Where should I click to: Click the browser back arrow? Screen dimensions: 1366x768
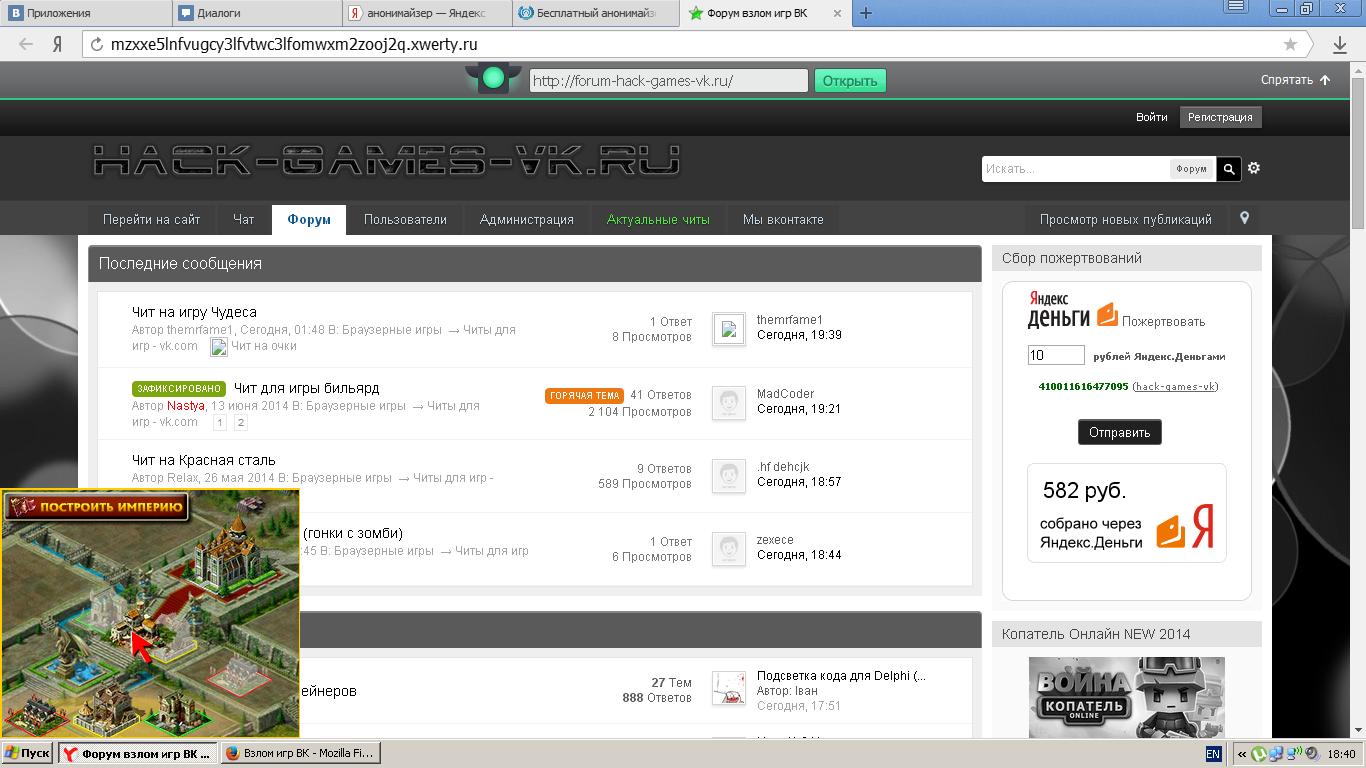click(26, 44)
